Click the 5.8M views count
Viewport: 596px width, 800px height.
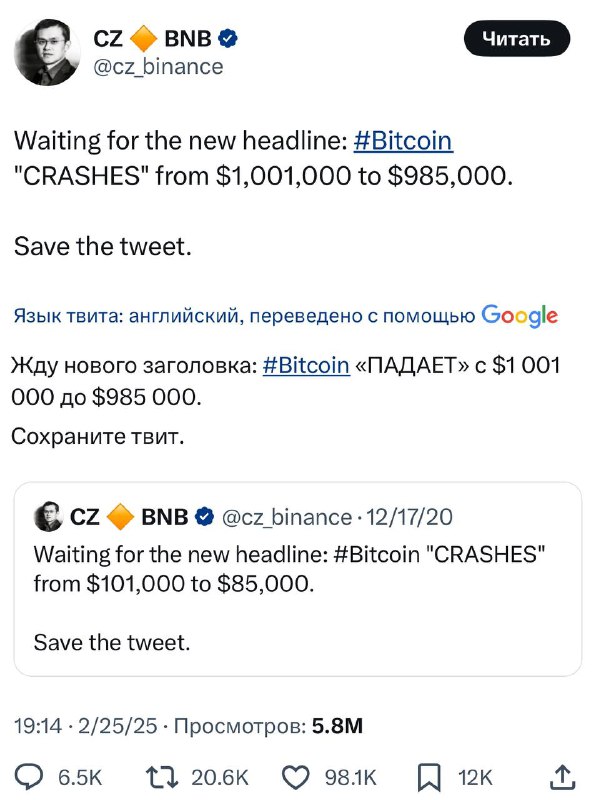tap(337, 726)
